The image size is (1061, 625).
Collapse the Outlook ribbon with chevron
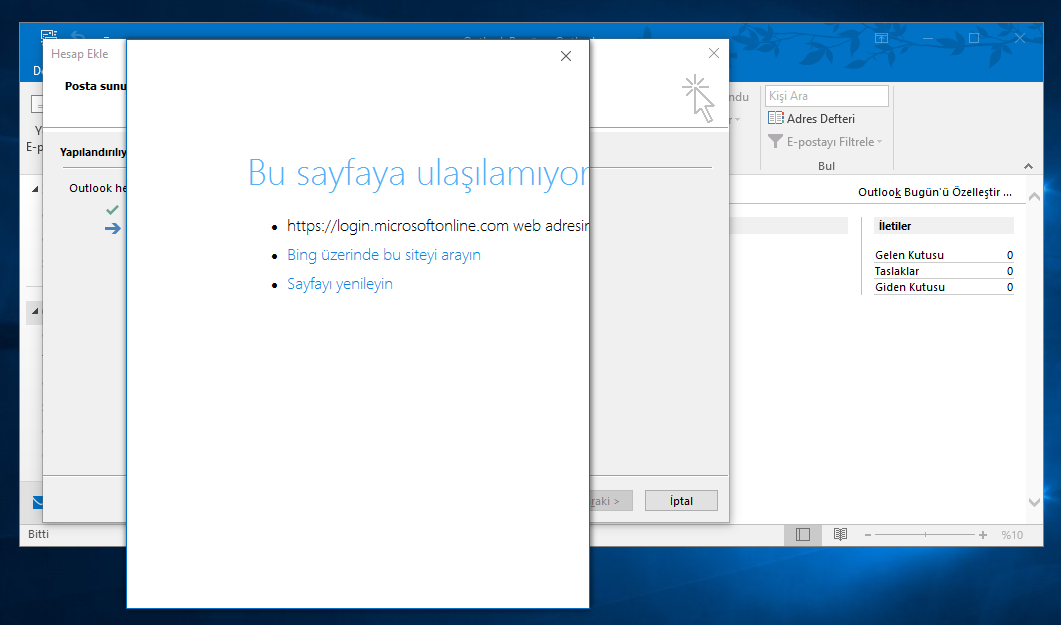tap(1029, 166)
